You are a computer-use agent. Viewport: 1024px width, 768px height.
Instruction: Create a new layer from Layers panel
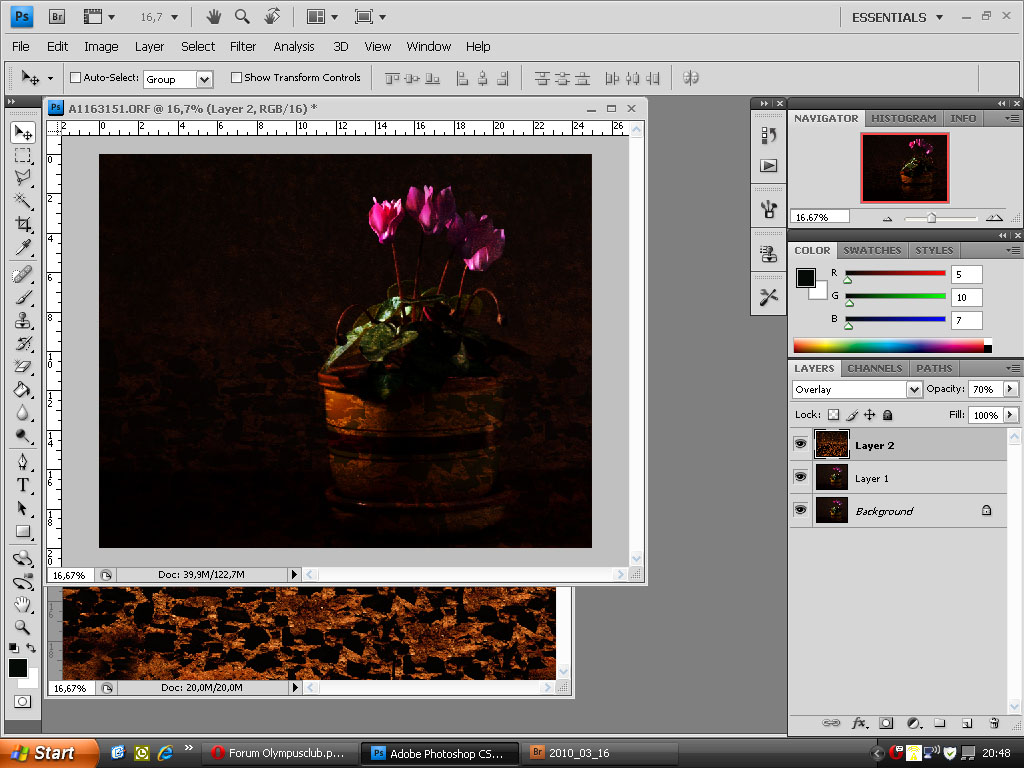(x=967, y=723)
